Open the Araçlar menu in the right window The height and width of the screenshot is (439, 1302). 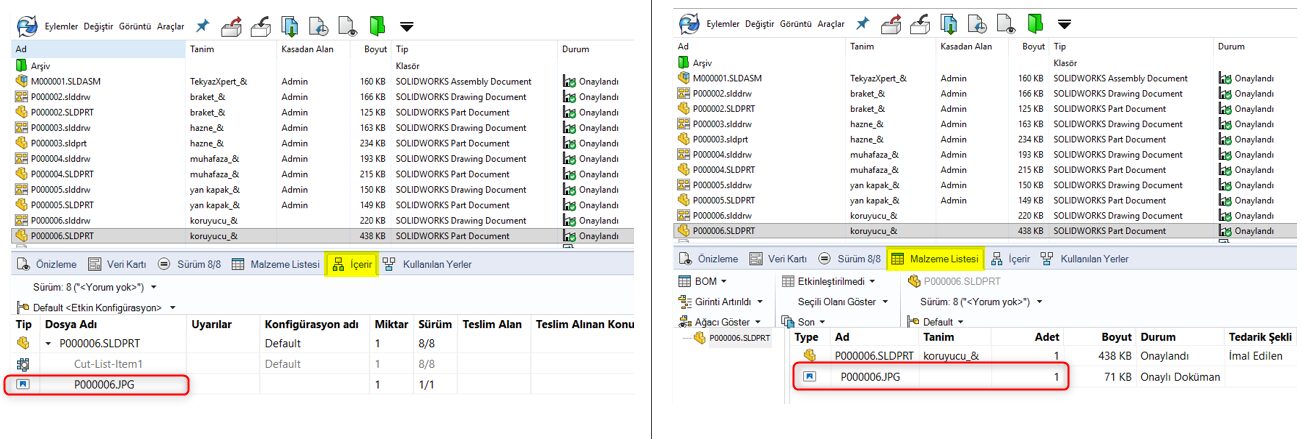click(830, 24)
